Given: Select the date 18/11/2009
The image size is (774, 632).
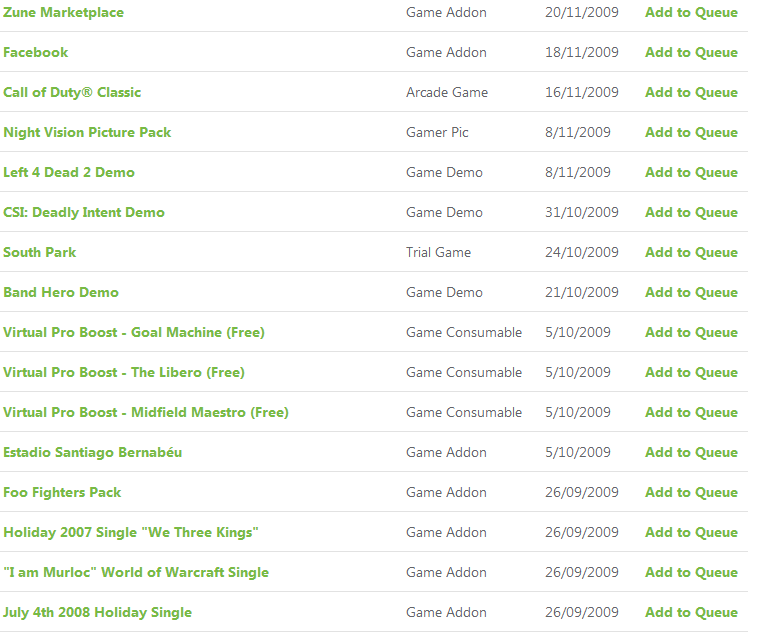Looking at the screenshot, I should (x=581, y=52).
